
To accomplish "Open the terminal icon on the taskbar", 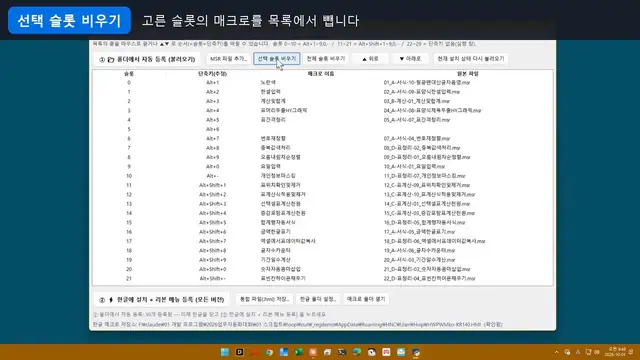I will click(342, 352).
